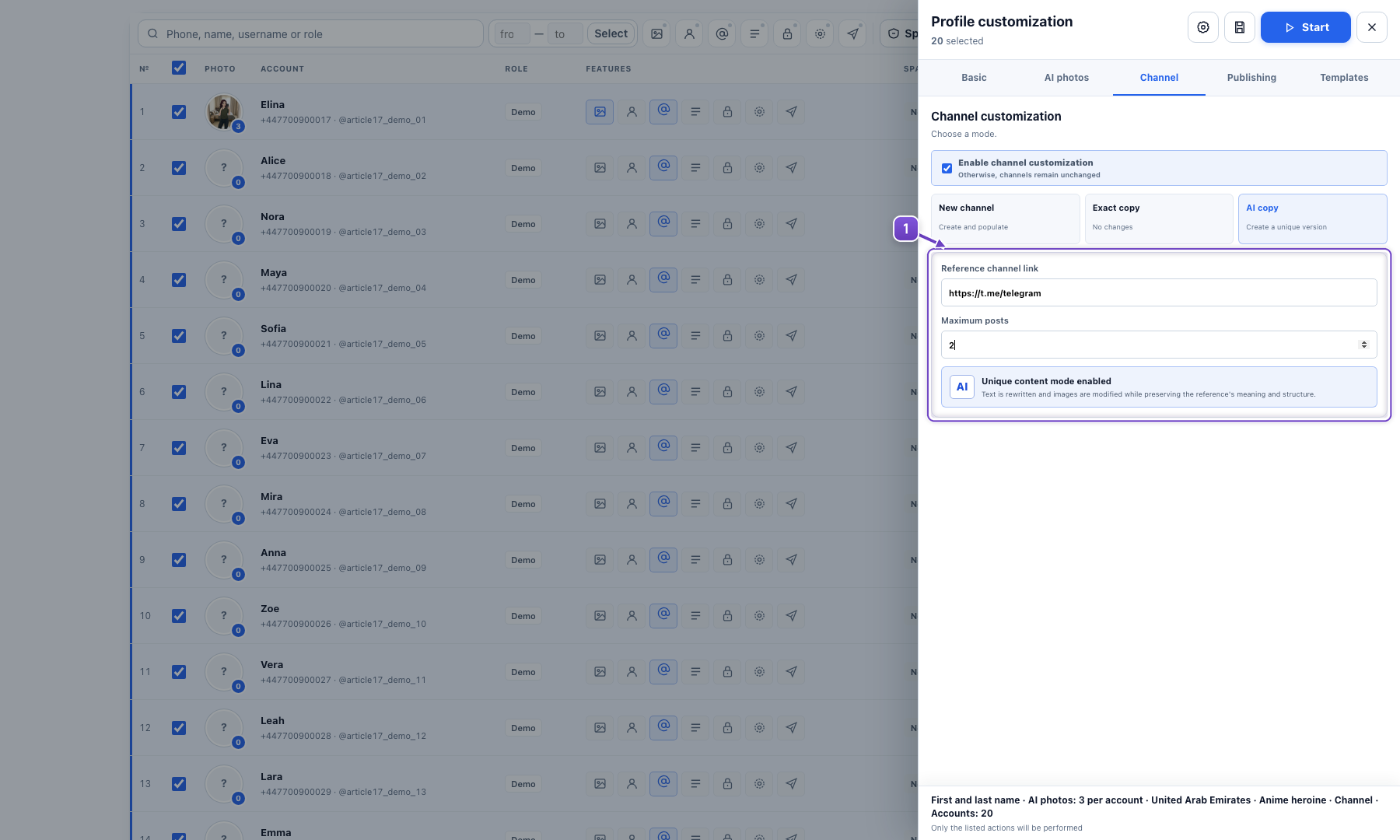Click Elina's profile photo thumbnail
Screen dimensions: 1400x840
pos(224,112)
